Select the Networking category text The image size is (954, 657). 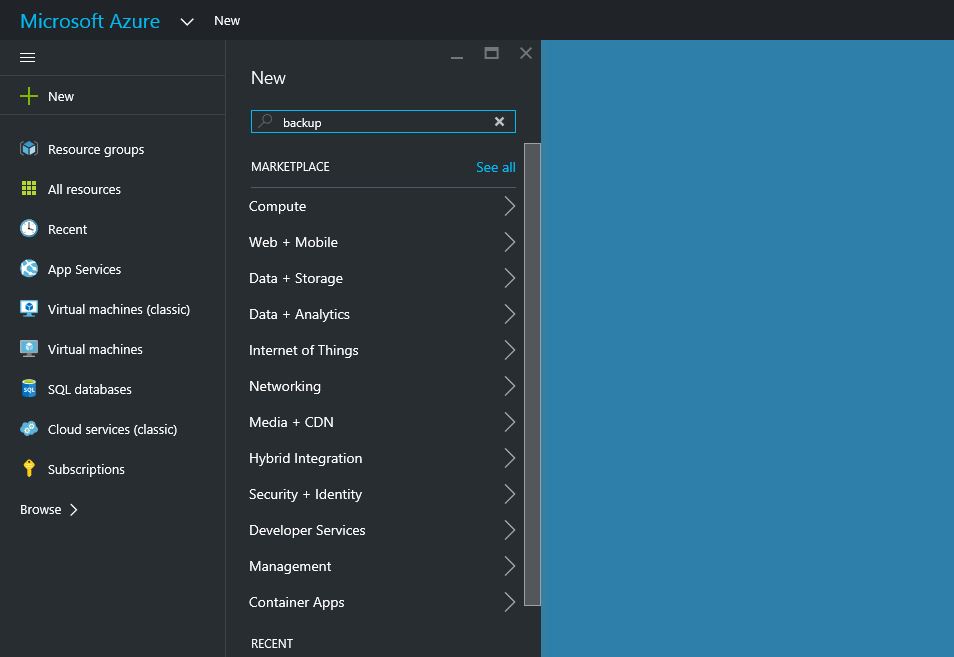point(285,386)
